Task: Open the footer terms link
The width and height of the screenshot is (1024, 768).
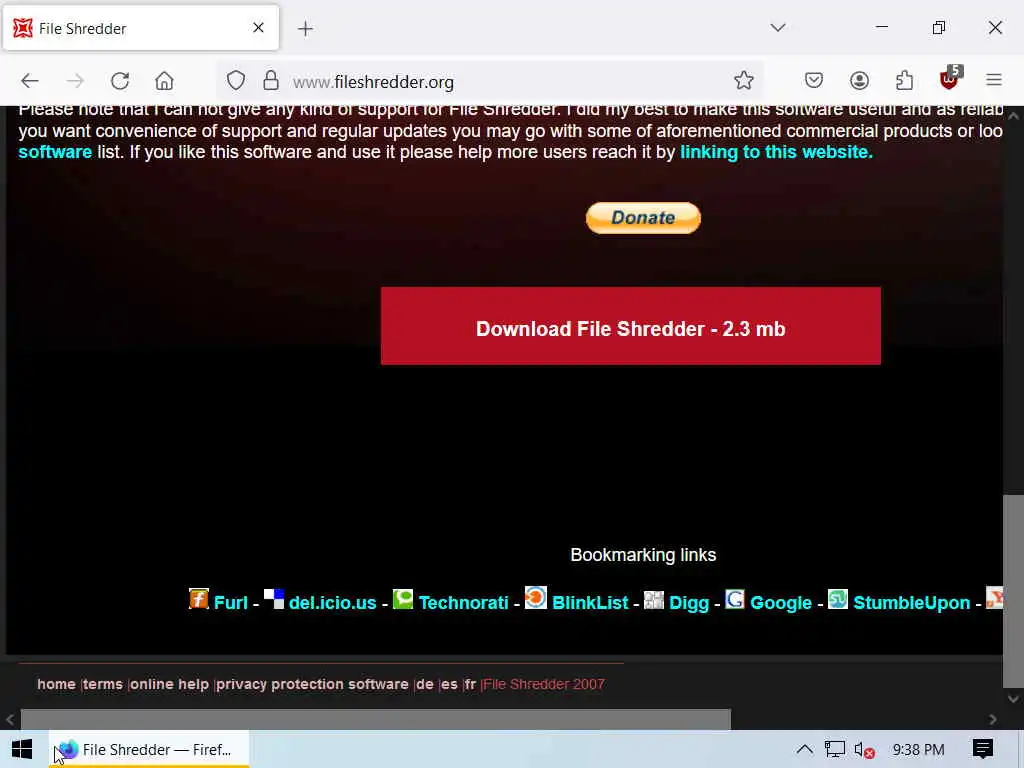Action: click(x=103, y=684)
